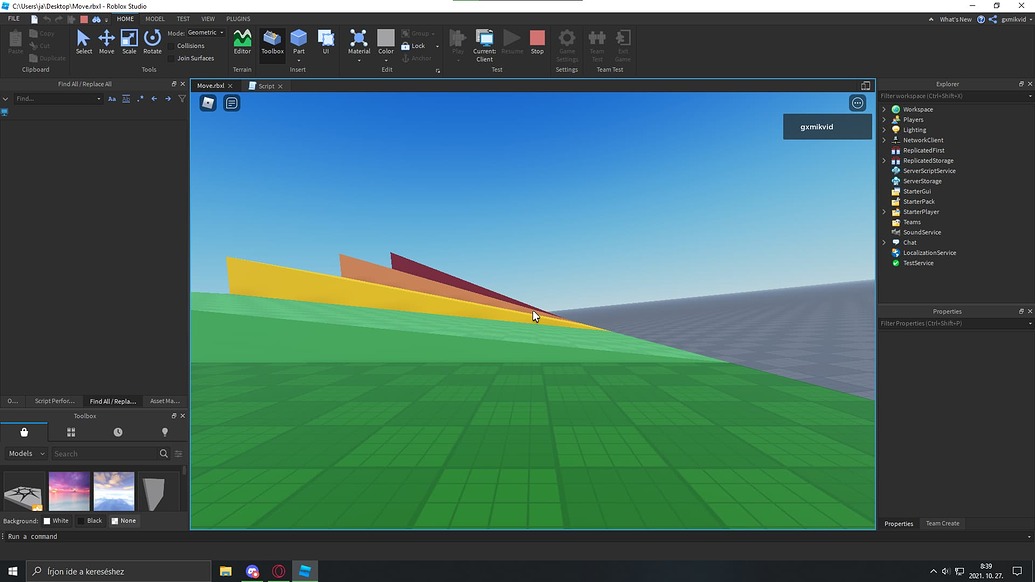
Task: Open the Material picker icon
Action: coord(358,38)
